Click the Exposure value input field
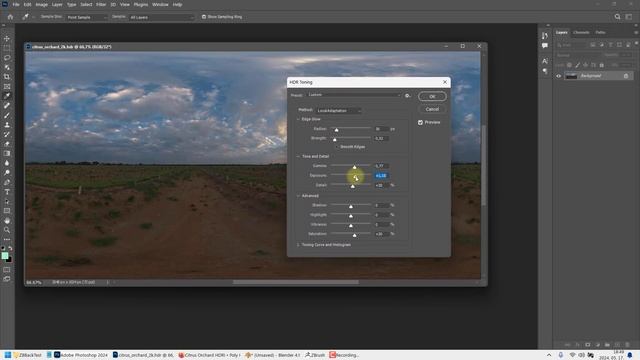This screenshot has width=640, height=360. point(382,176)
